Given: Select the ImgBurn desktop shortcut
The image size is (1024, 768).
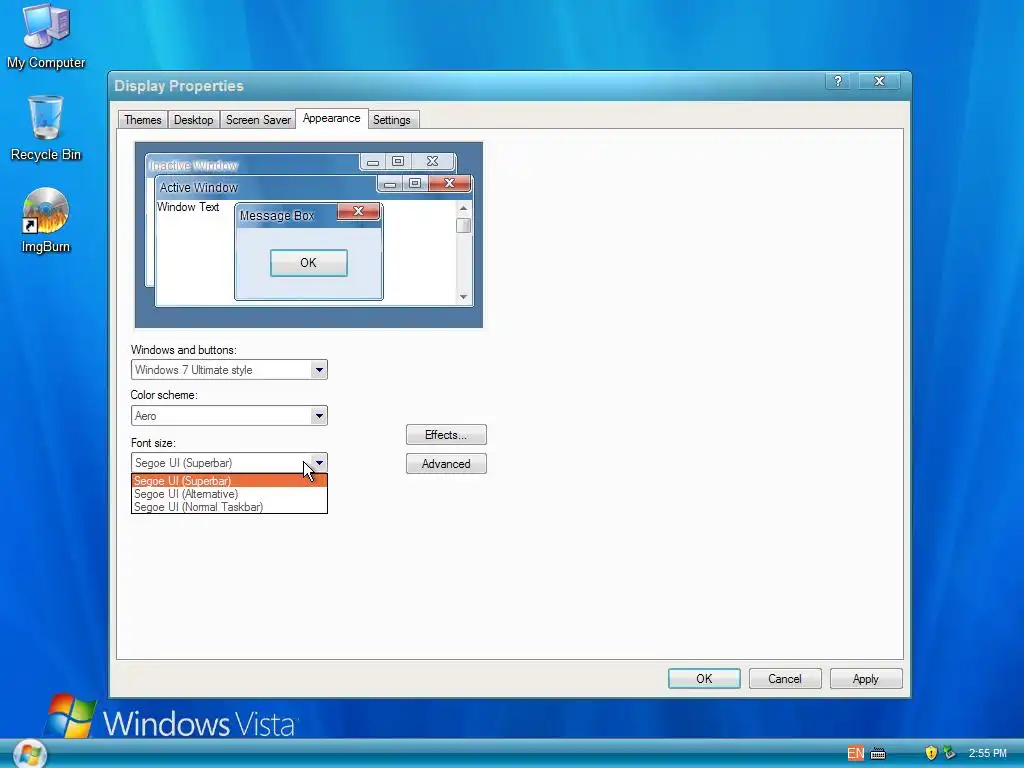Looking at the screenshot, I should pyautogui.click(x=46, y=220).
